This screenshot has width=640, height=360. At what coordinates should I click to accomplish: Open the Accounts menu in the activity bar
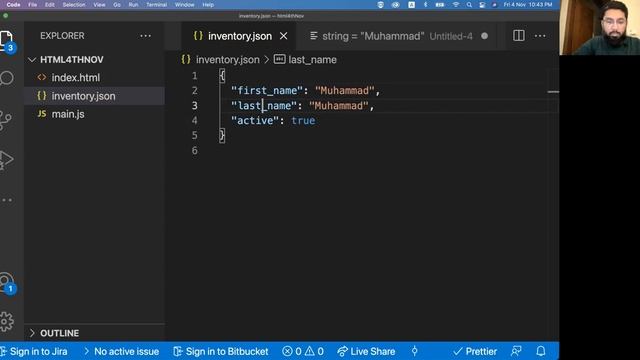coord(7,282)
